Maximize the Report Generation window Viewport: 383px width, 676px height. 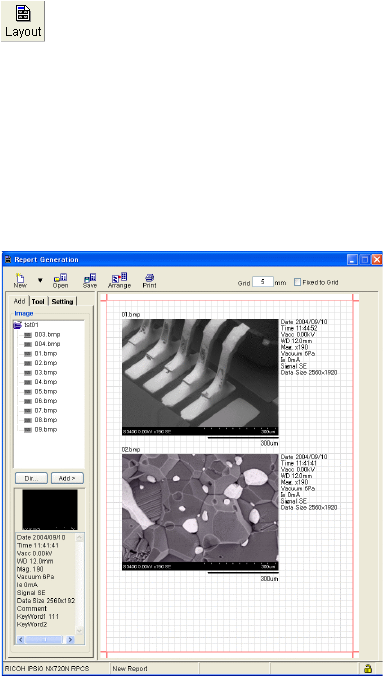364,260
